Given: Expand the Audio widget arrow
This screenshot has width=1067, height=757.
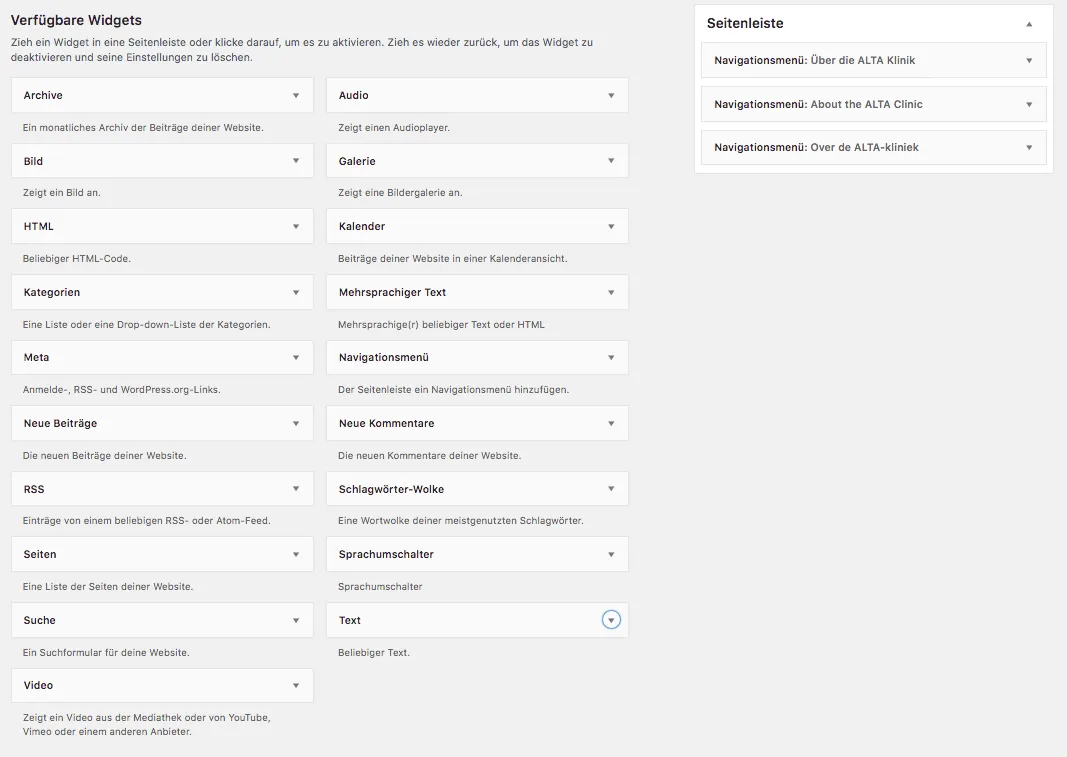Looking at the screenshot, I should [x=611, y=95].
